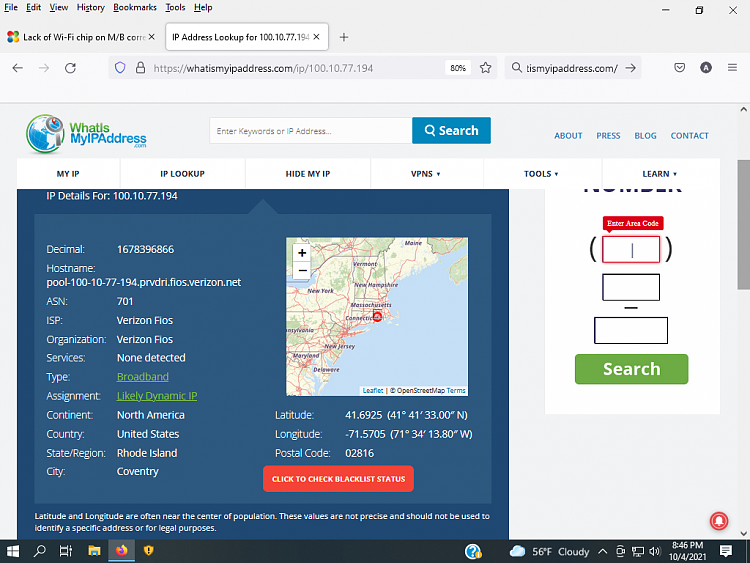Open the Leaflet attribution link on the map
The width and height of the screenshot is (750, 563).
point(373,390)
